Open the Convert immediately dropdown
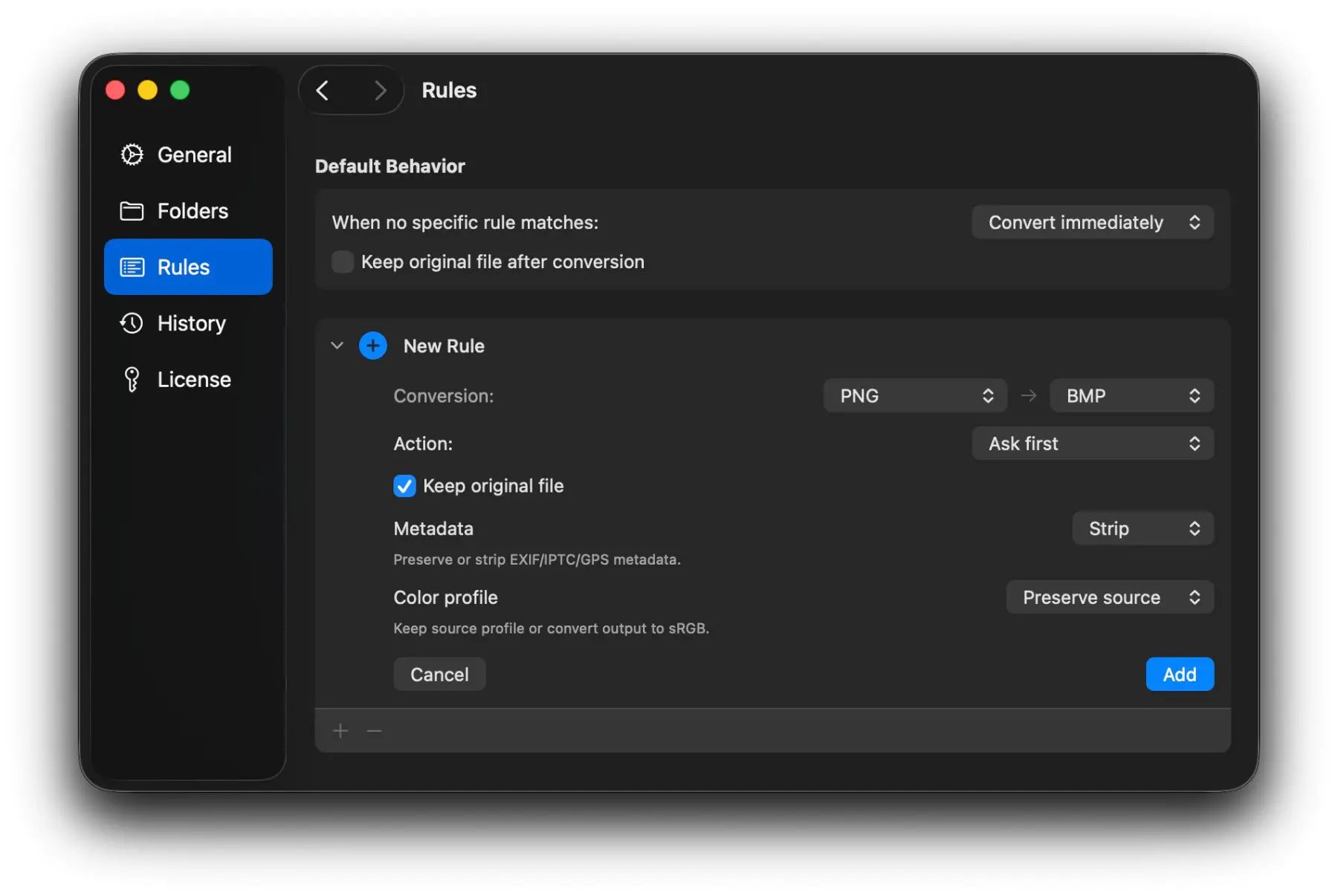The width and height of the screenshot is (1338, 896). click(x=1092, y=222)
